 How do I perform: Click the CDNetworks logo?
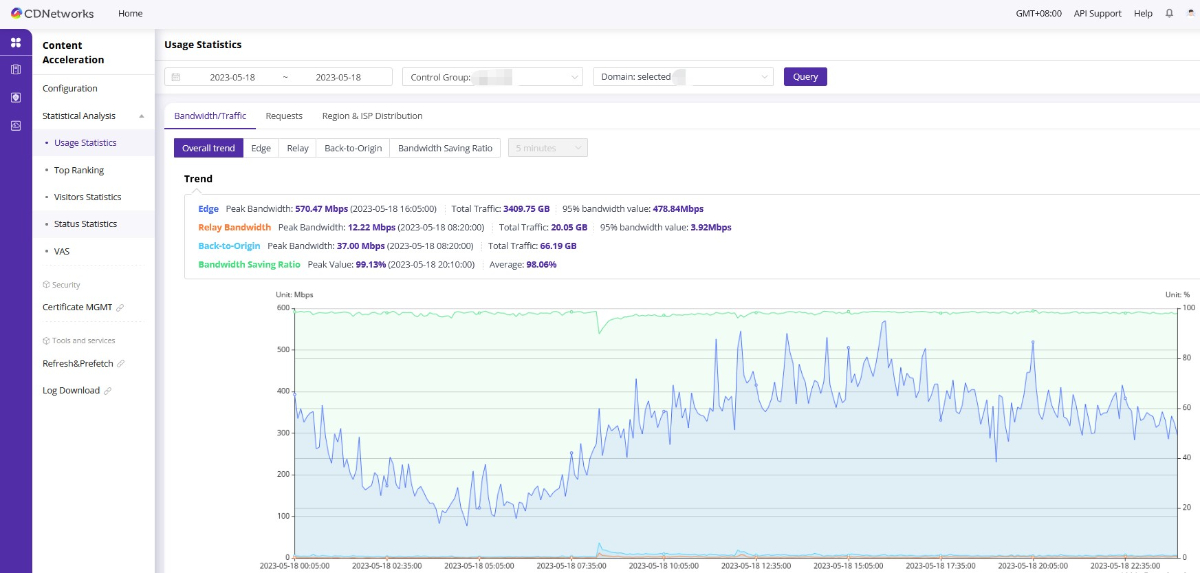tap(52, 14)
